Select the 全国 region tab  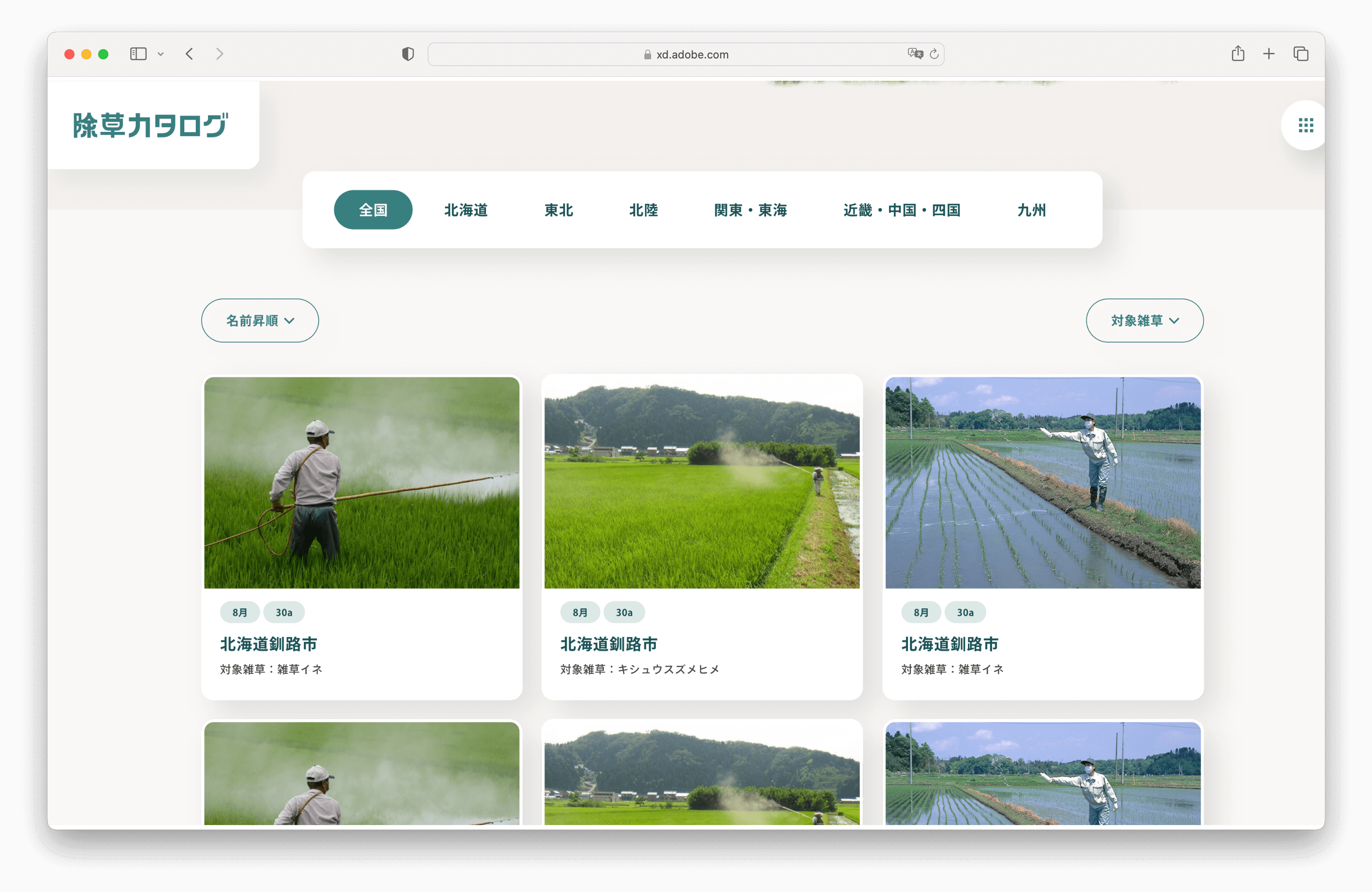[x=373, y=210]
